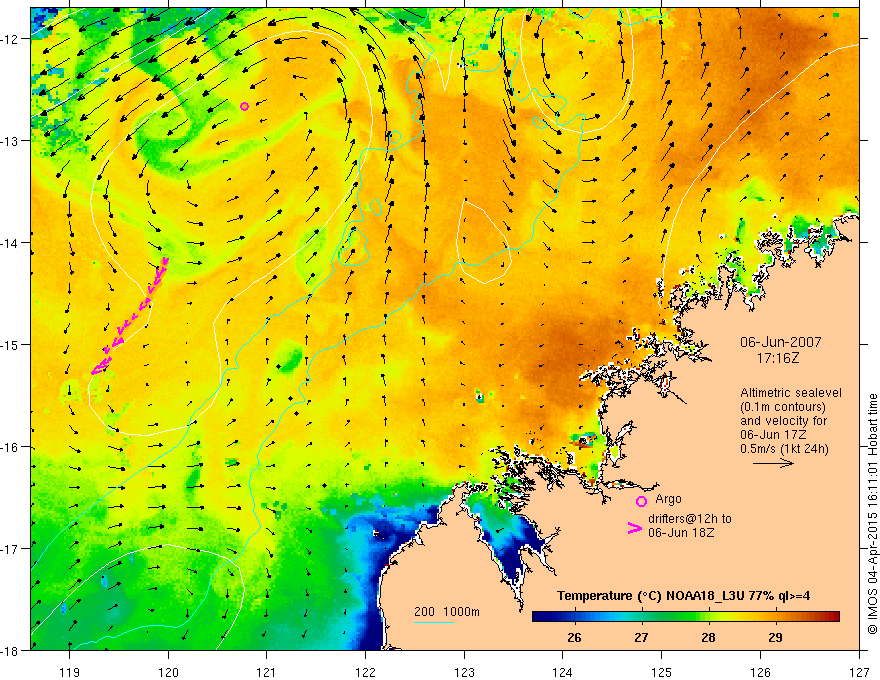Click the longitude label 123

point(464,672)
